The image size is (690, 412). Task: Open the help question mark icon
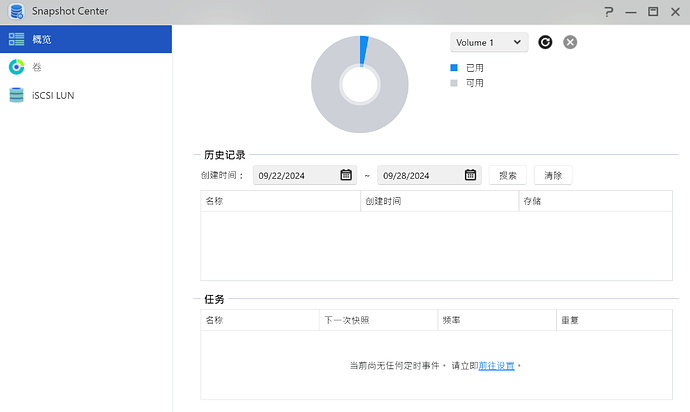[x=609, y=12]
